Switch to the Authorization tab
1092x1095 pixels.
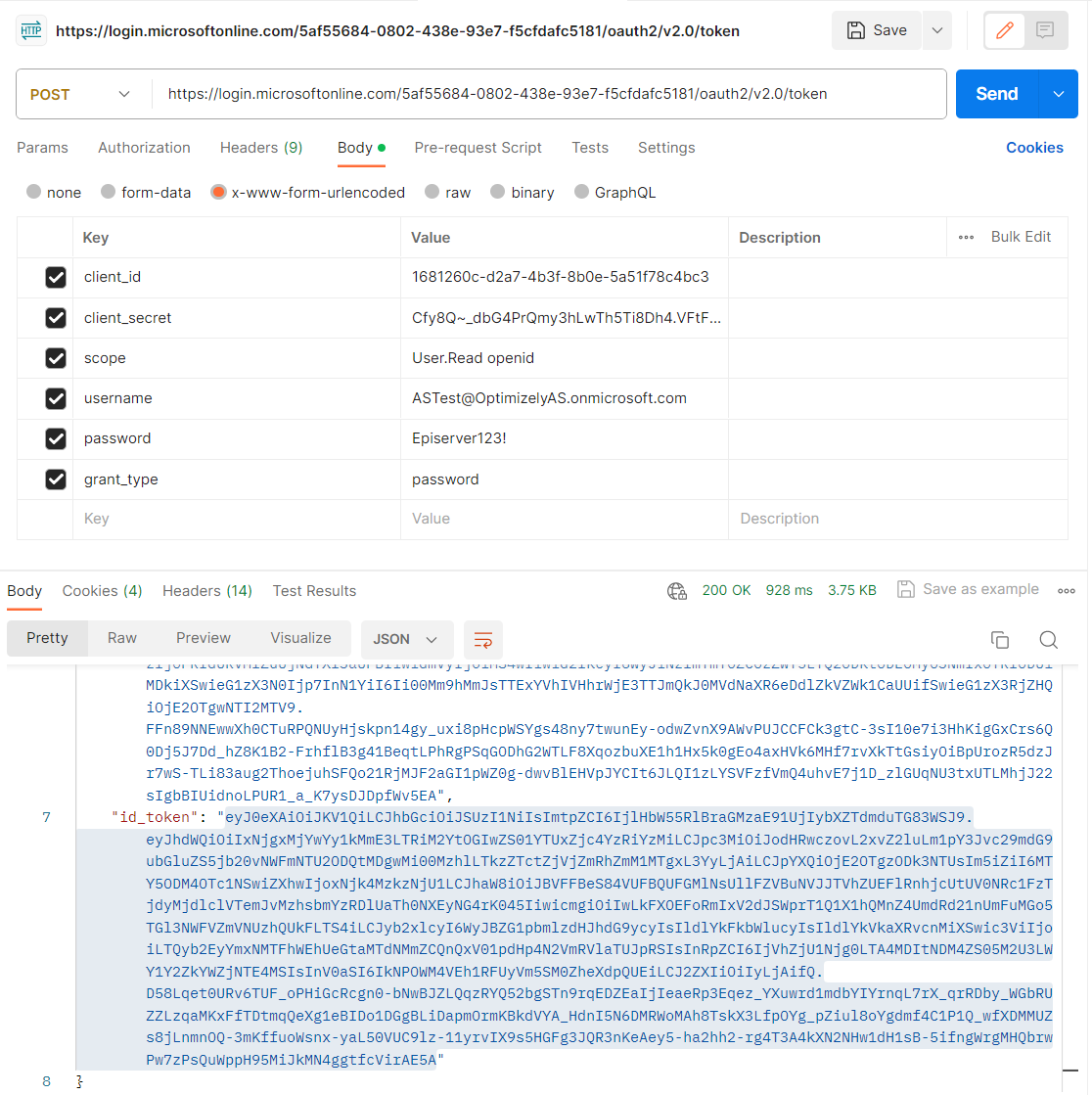(144, 148)
